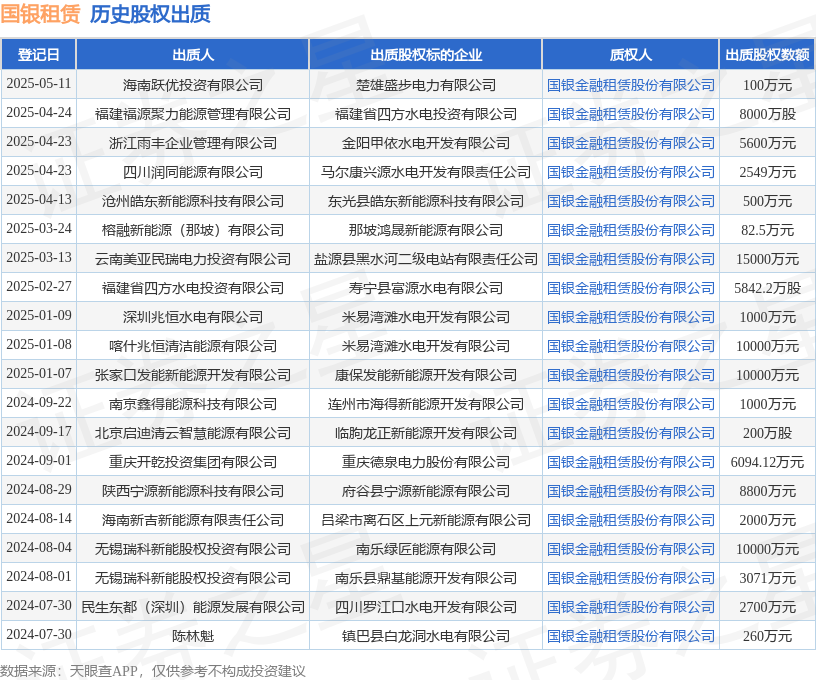
Task: Open 国银金融租赁 link in 重庆德泉电力 row
Action: pos(630,462)
